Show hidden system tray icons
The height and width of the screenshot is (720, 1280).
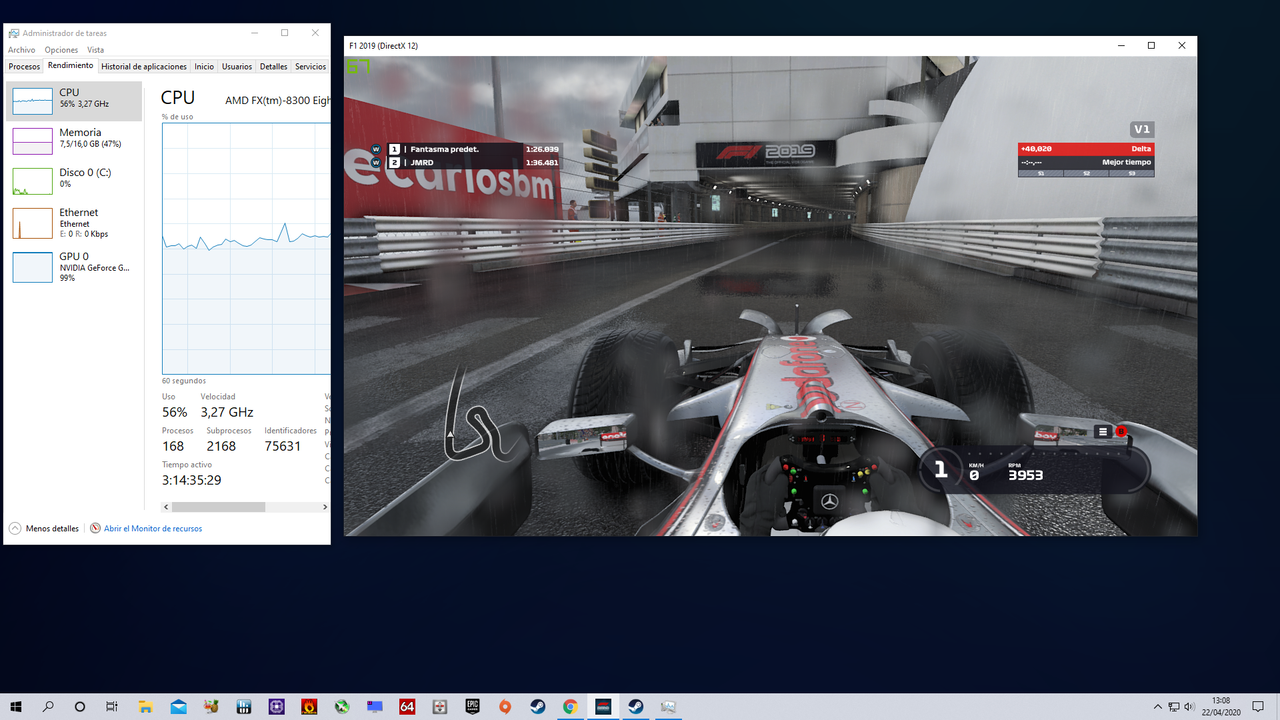coord(1157,706)
